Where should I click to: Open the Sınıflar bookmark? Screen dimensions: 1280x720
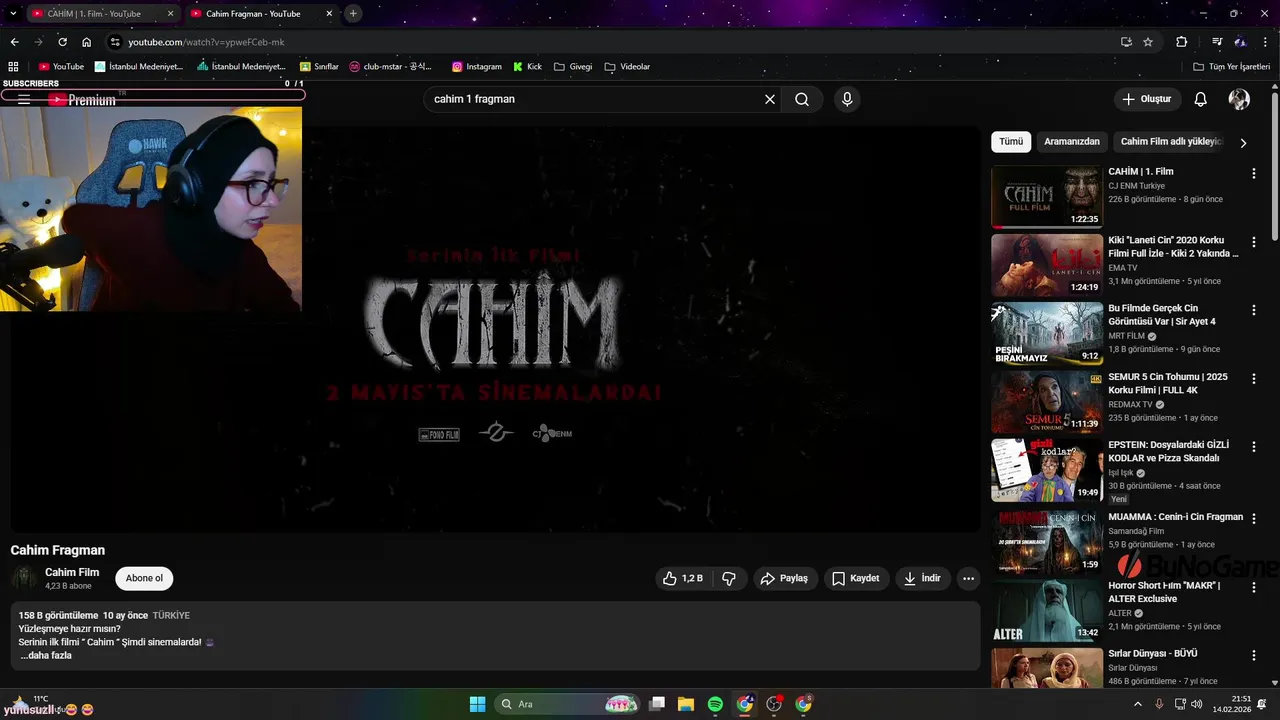pyautogui.click(x=319, y=67)
